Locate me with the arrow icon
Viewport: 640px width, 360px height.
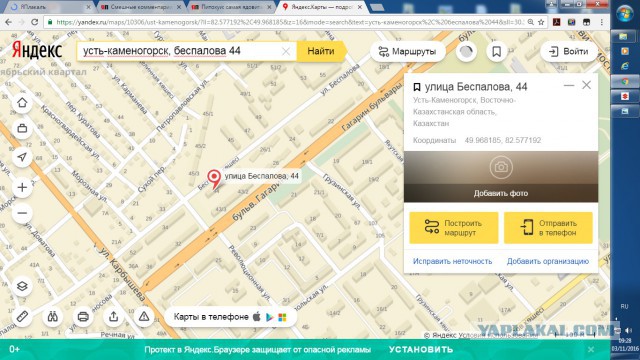click(22, 157)
